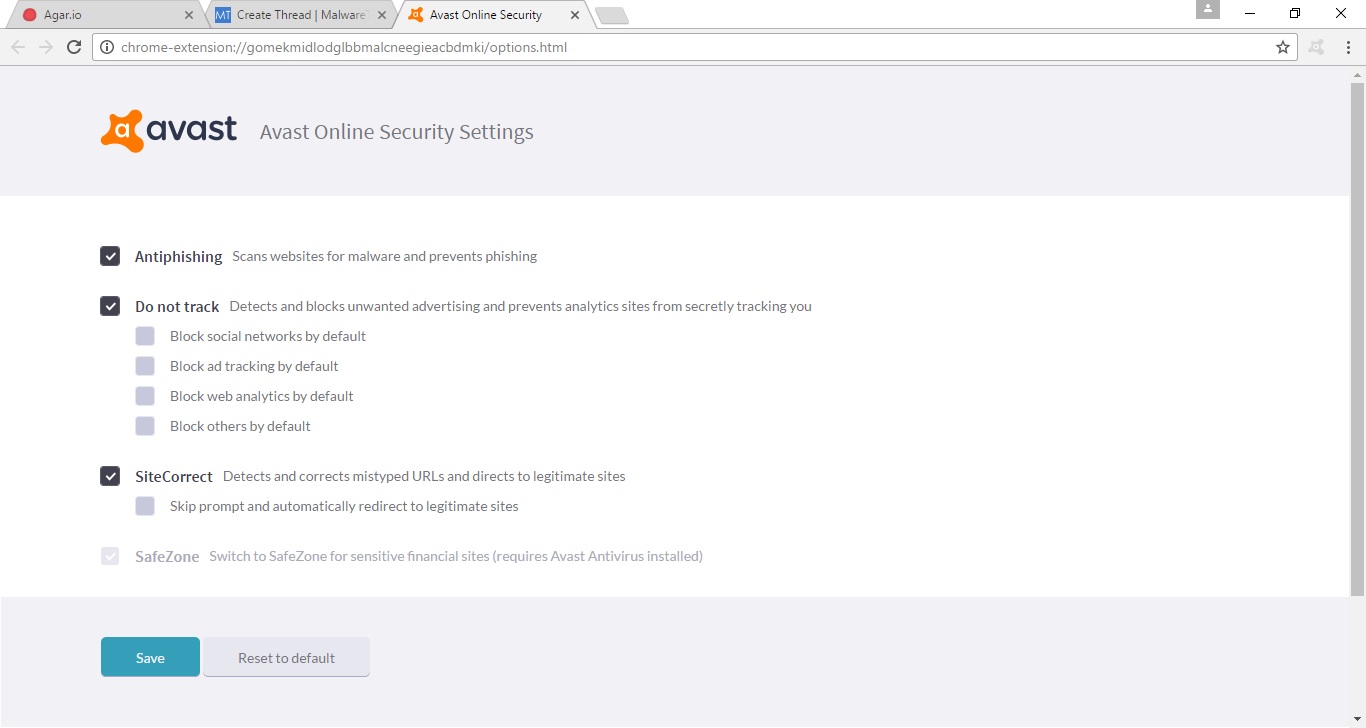Switch to the Agar.io tab
Image resolution: width=1366 pixels, height=728 pixels.
[x=100, y=15]
